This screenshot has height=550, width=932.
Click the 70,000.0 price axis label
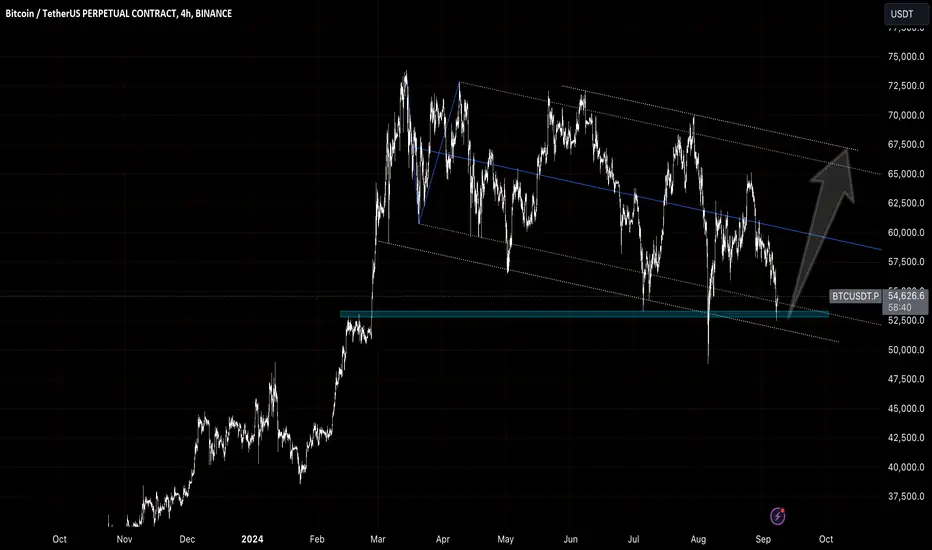coord(906,115)
